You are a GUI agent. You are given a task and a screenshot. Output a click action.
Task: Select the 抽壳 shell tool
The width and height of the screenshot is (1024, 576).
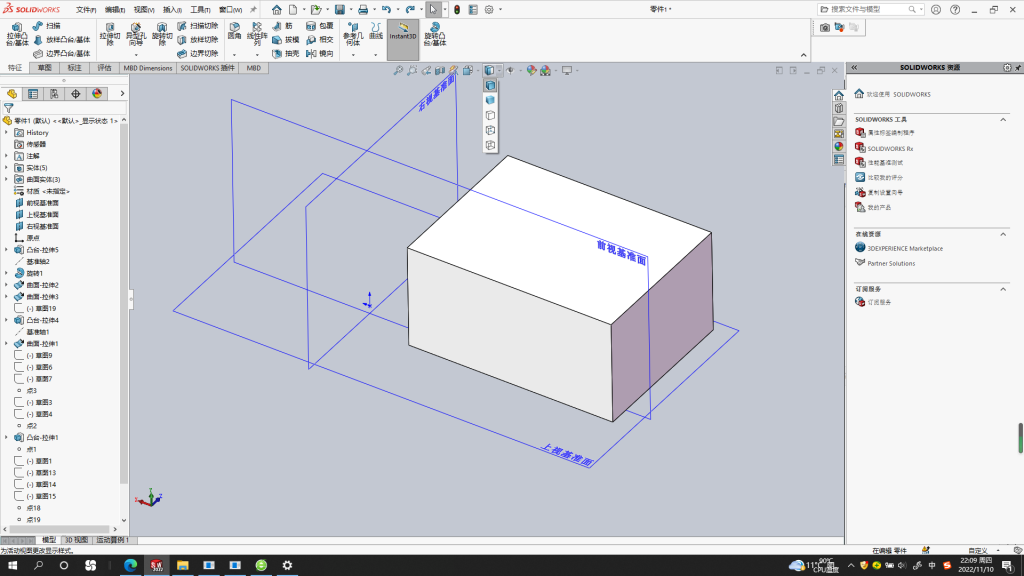click(x=285, y=54)
